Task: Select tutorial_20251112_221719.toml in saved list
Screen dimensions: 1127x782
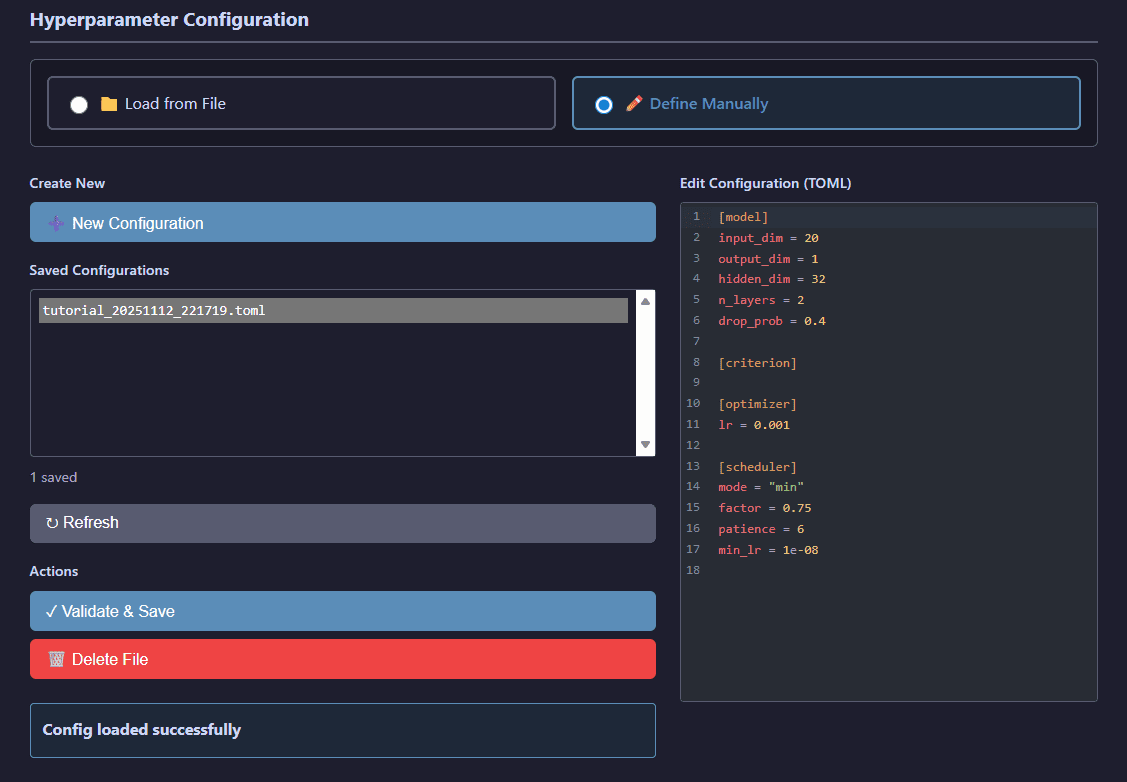Action: (x=334, y=310)
